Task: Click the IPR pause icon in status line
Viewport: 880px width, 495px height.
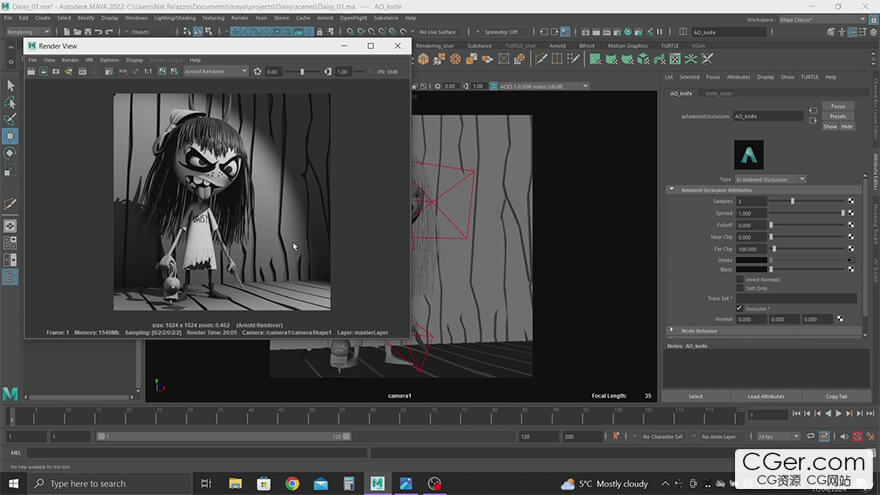Action: tap(660, 32)
